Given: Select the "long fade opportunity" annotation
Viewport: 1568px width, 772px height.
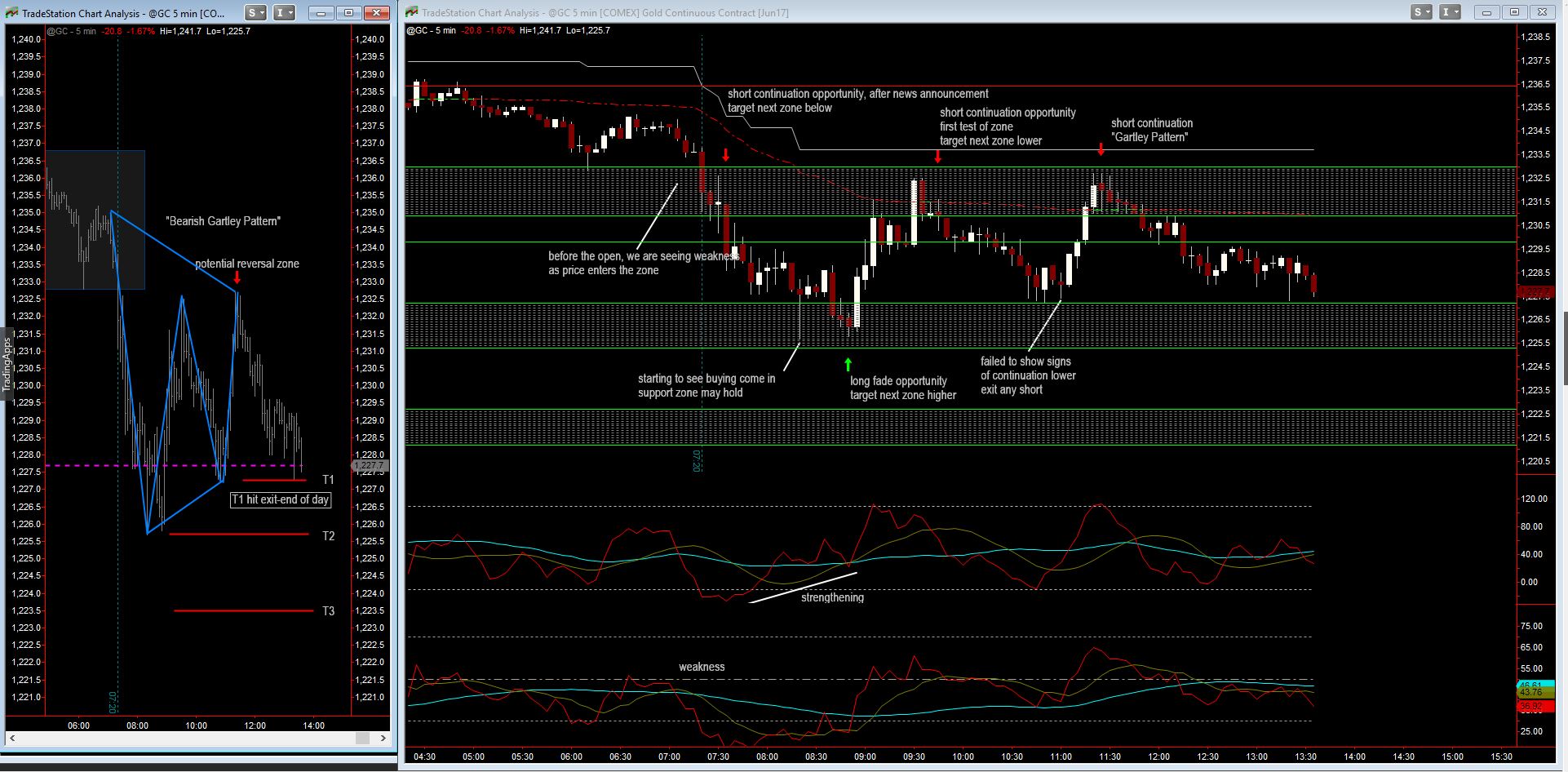Looking at the screenshot, I should (x=903, y=388).
